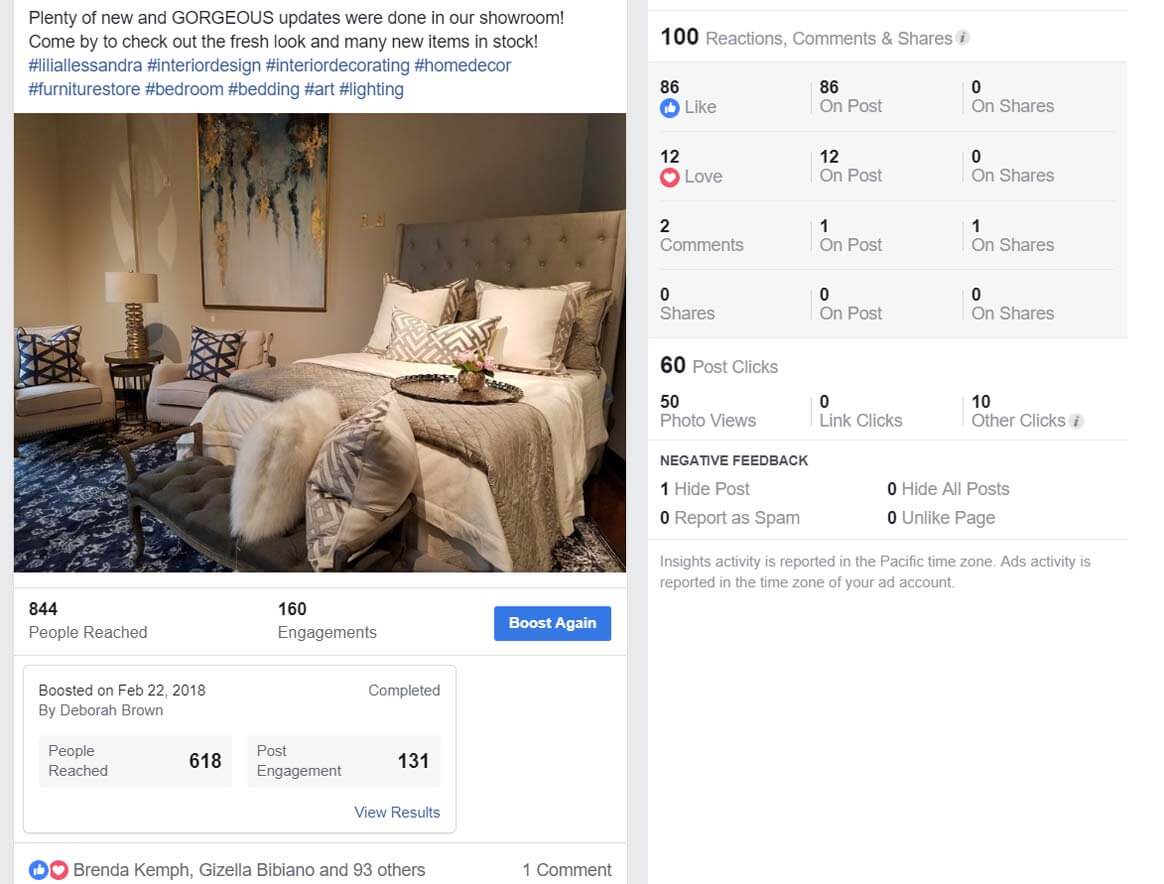The image size is (1164, 884).
Task: Click the #bedding hashtag
Action: tap(264, 89)
